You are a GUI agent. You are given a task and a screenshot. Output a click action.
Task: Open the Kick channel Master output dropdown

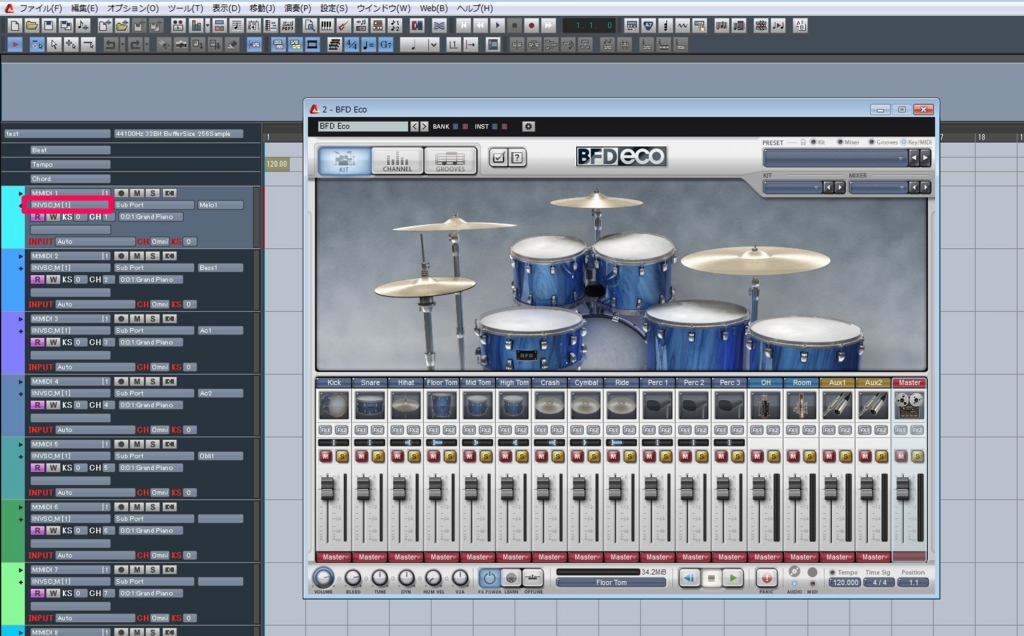click(x=334, y=557)
